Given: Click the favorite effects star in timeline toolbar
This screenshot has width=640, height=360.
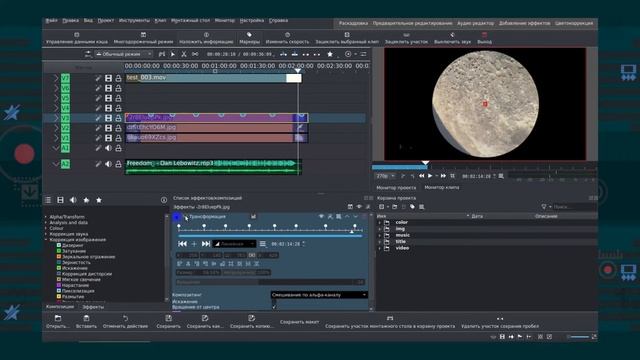Looking at the screenshot, I should pyautogui.click(x=330, y=54).
